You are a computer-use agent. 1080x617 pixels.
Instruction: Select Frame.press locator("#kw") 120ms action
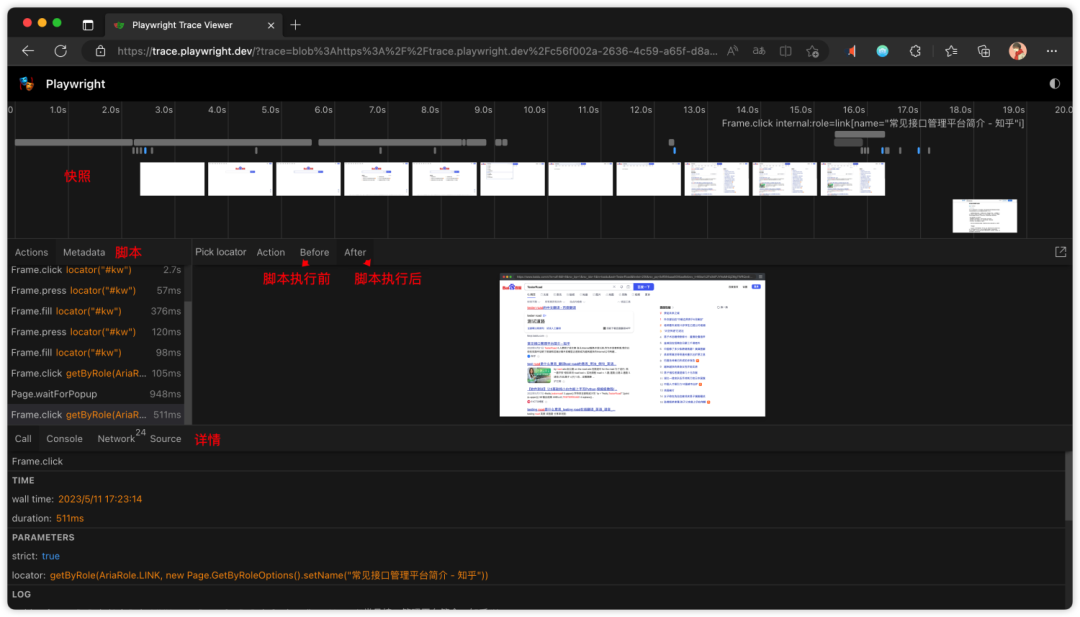(96, 332)
